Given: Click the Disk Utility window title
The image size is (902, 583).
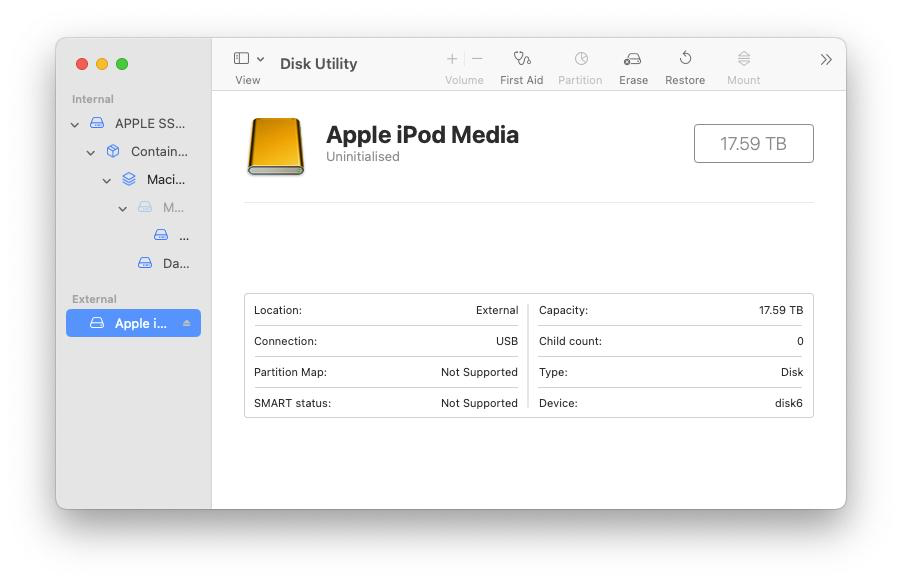Looking at the screenshot, I should 319,63.
